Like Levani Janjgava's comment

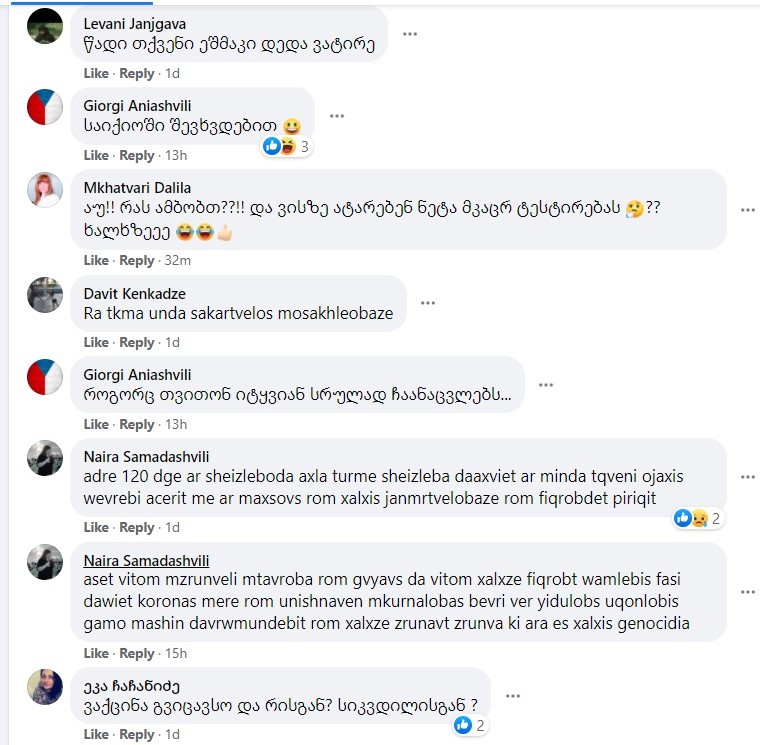[96, 73]
